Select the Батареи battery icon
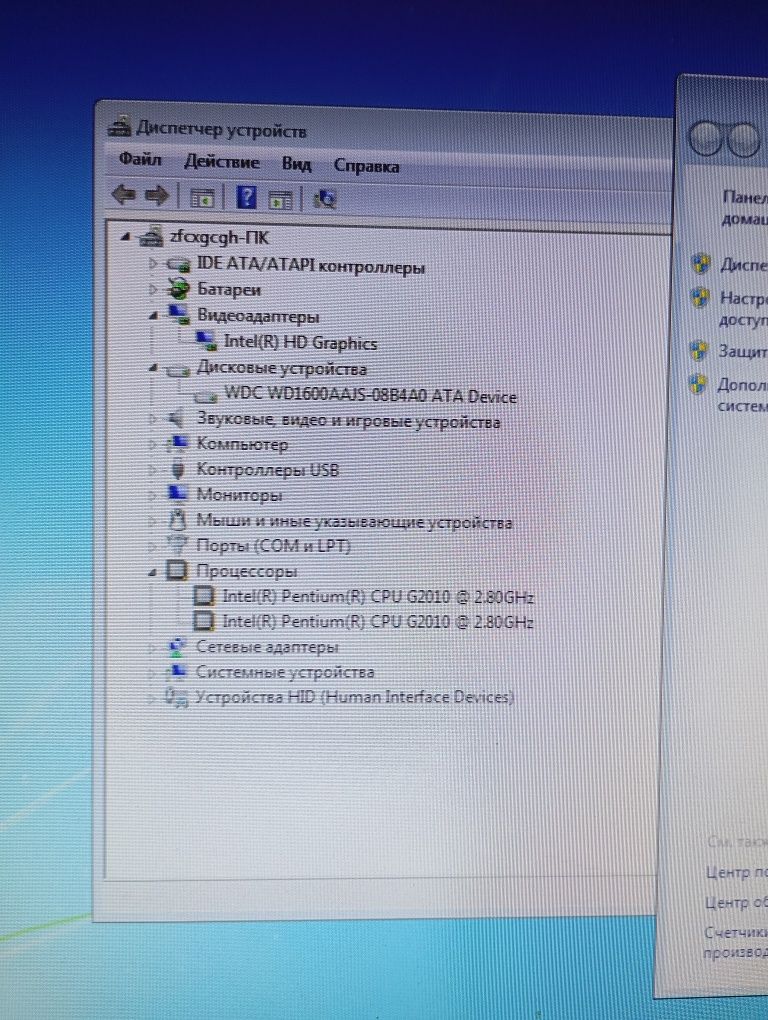 pyautogui.click(x=177, y=289)
